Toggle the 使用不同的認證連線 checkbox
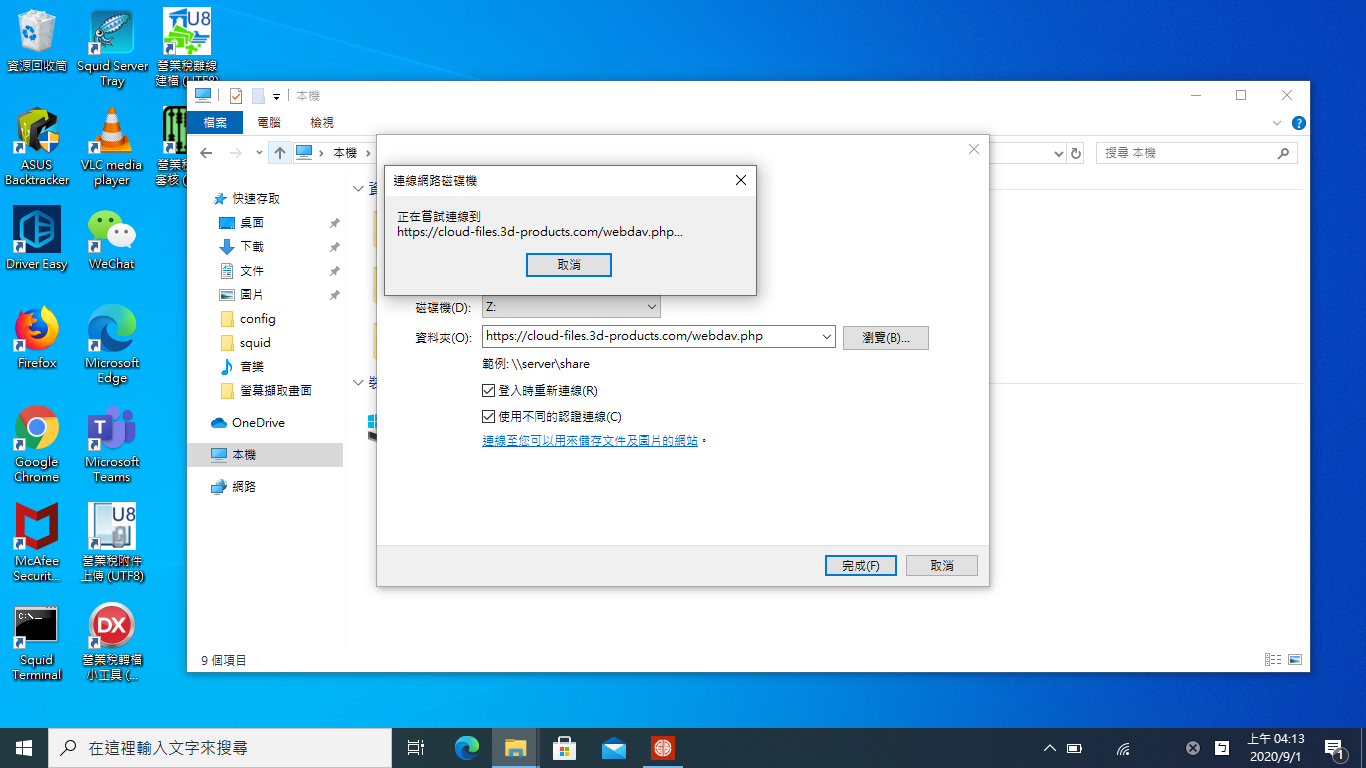The image size is (1366, 768). (489, 417)
